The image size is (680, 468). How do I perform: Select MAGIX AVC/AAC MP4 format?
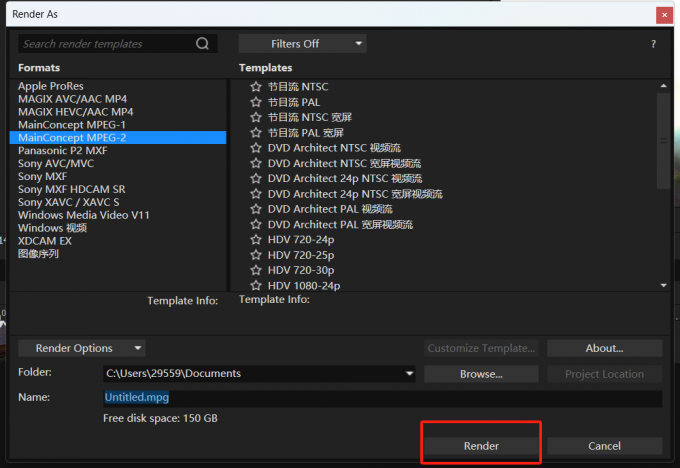(x=72, y=99)
